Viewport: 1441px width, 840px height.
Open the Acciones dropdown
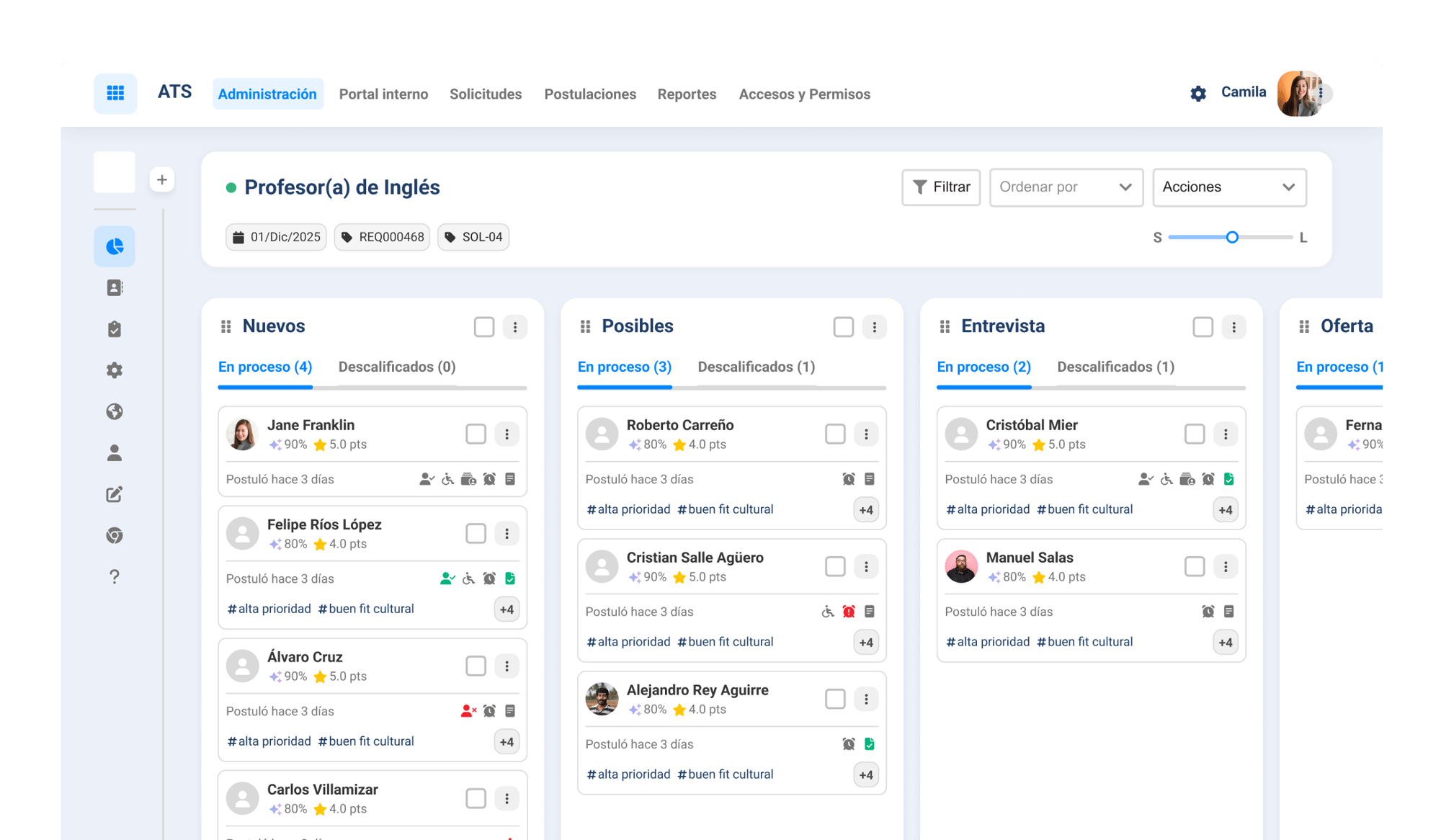(1229, 187)
